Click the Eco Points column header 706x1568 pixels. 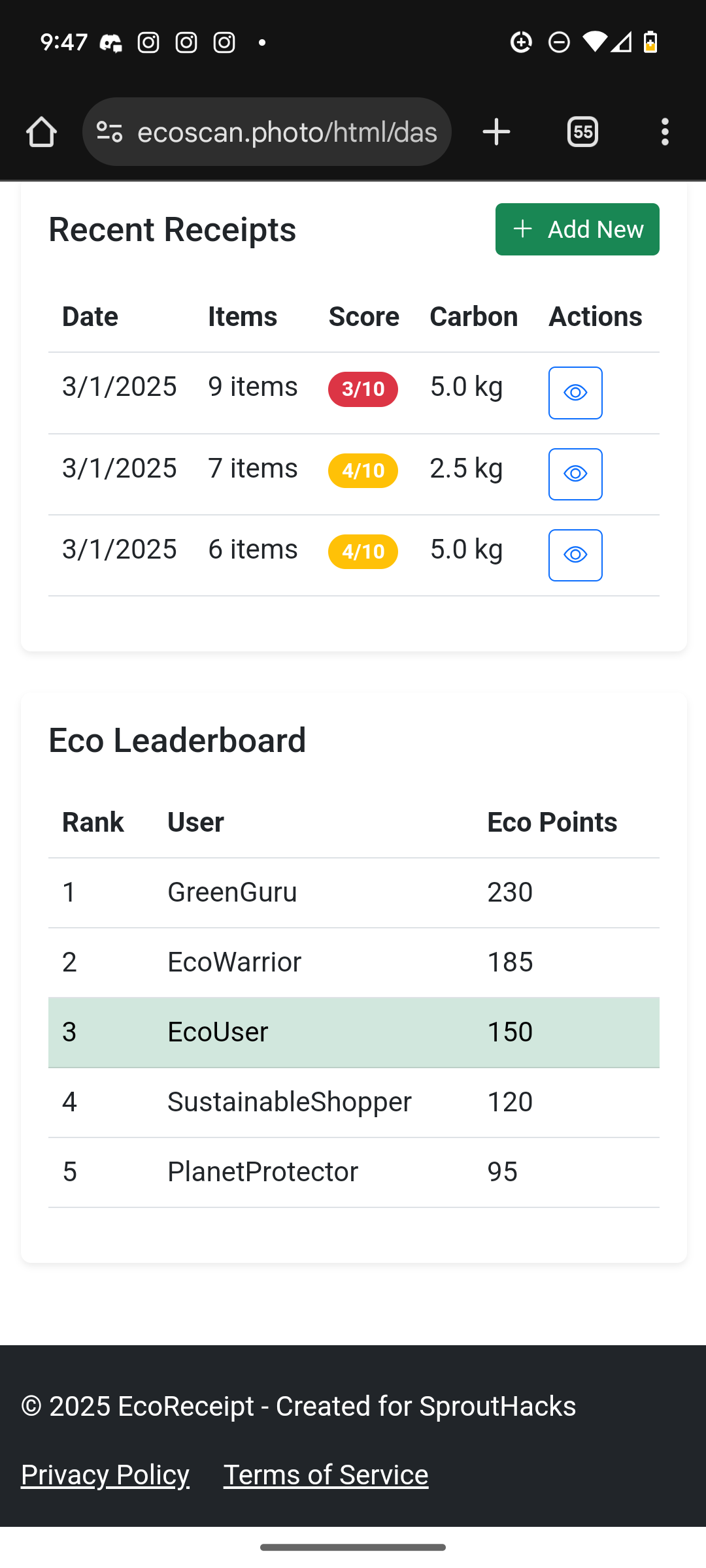(552, 823)
